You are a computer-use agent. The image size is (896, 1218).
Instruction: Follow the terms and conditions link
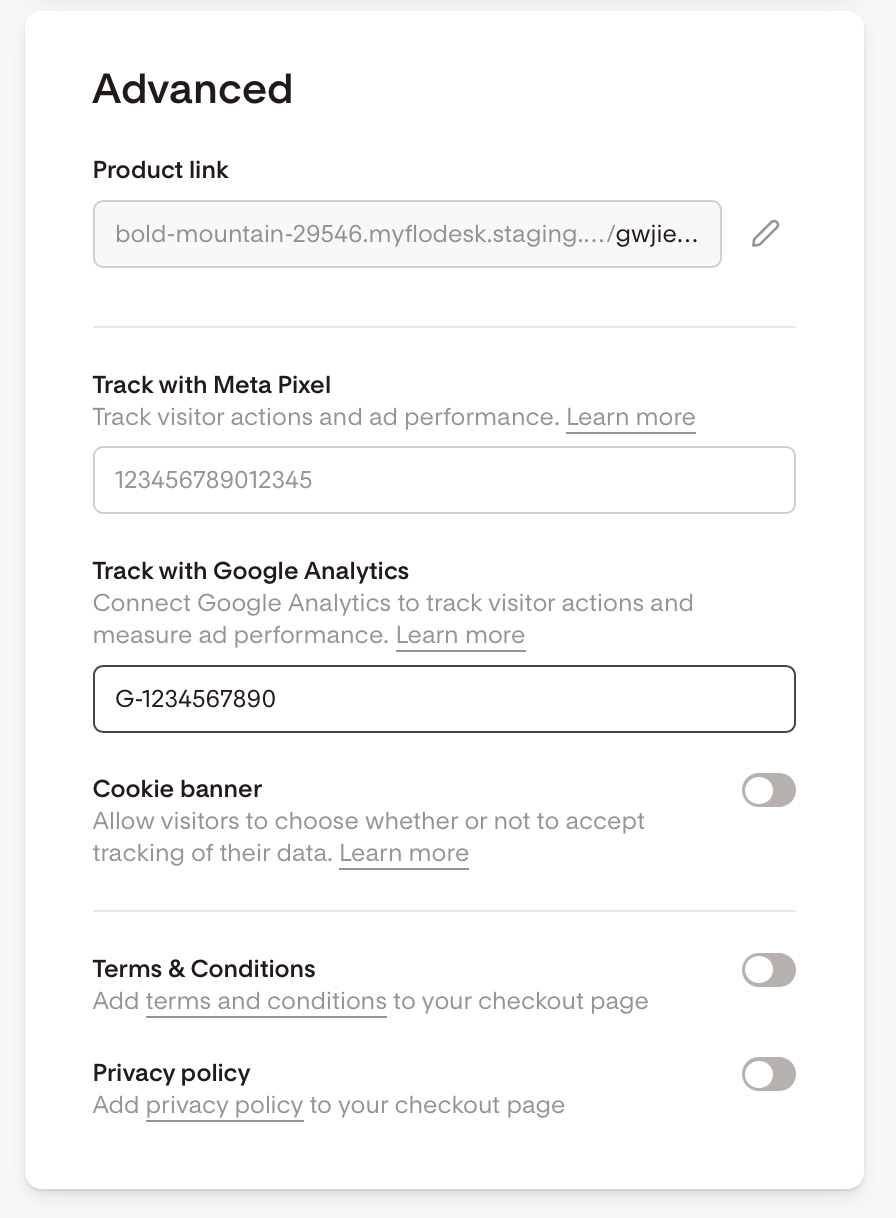pyautogui.click(x=266, y=1001)
